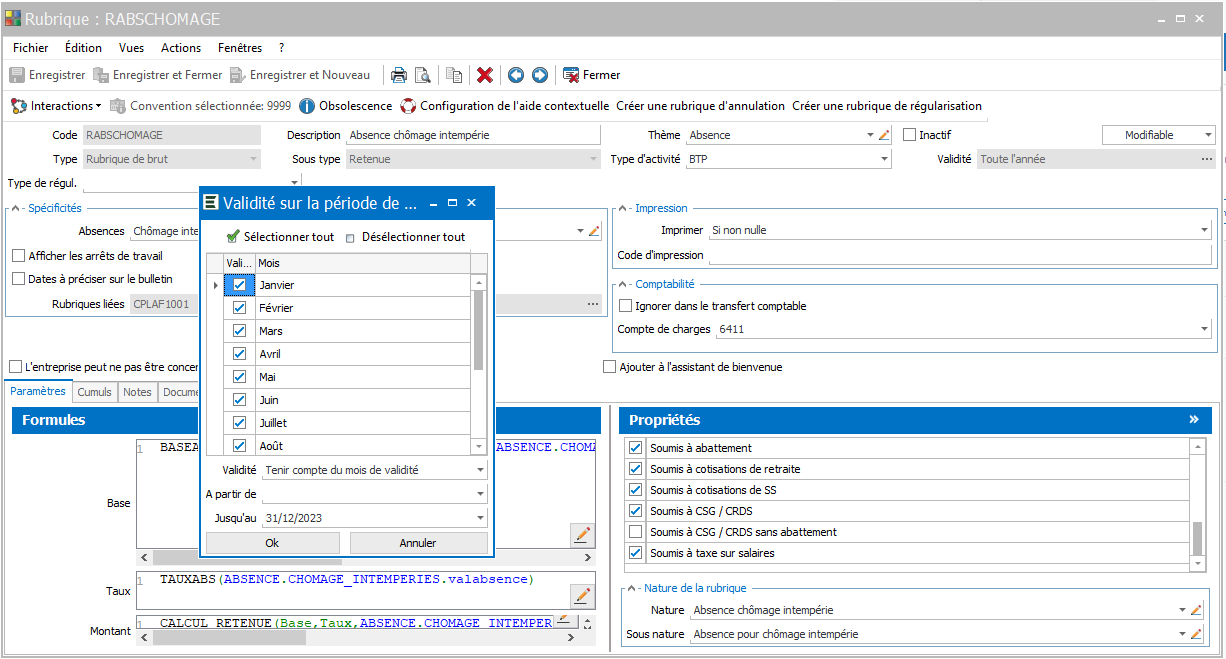The height and width of the screenshot is (659, 1226).
Task: Click the print icon in the toolbar
Action: click(398, 75)
